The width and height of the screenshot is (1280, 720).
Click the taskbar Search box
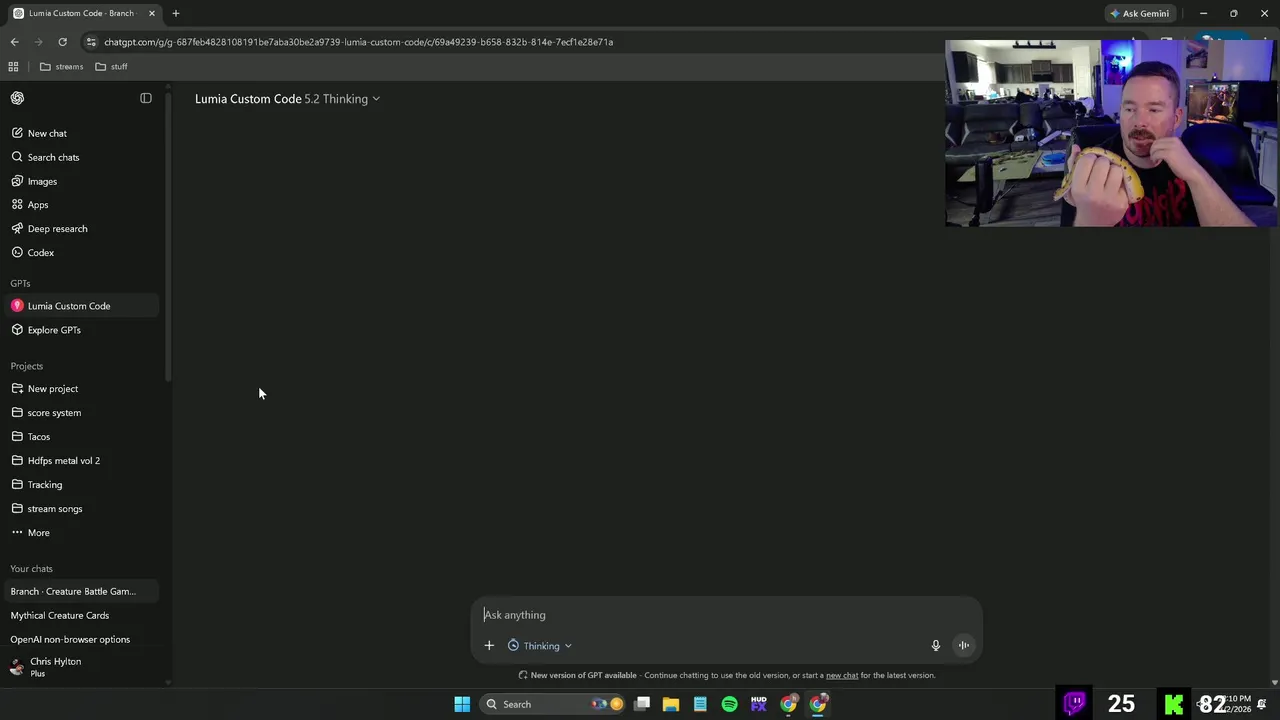coord(553,704)
